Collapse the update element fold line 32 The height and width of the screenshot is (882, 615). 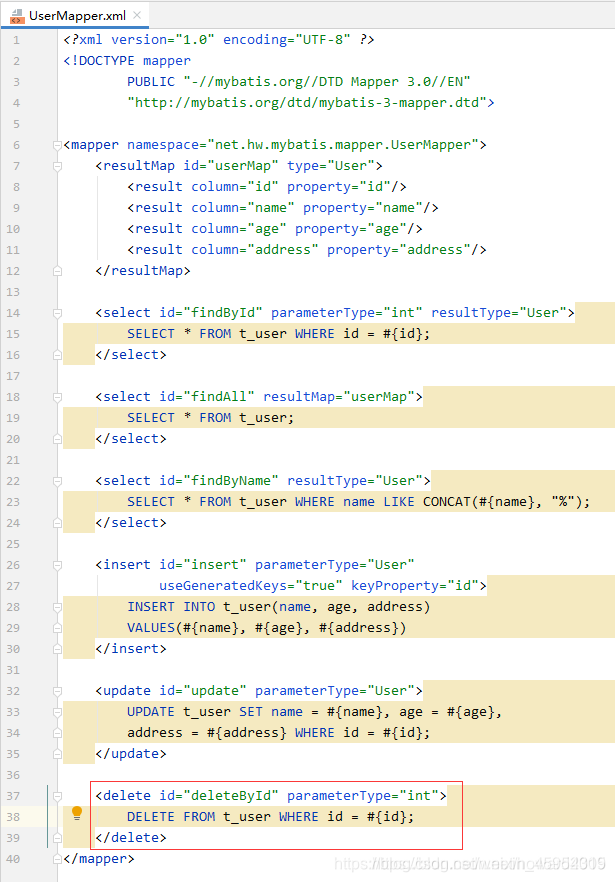57,691
